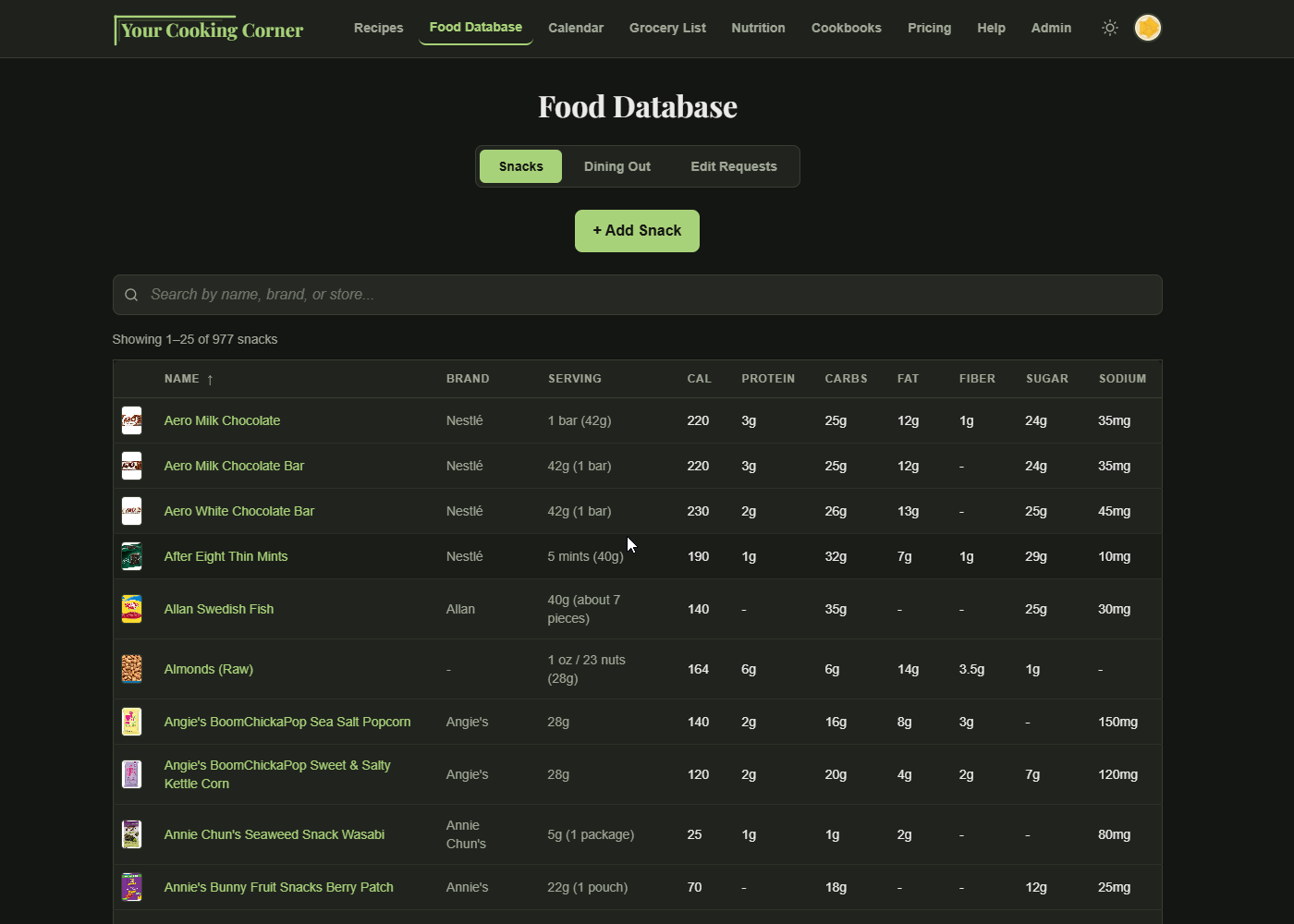Click the '1 oz / 23 nuts (28g)' serving
The height and width of the screenshot is (924, 1294).
pos(586,669)
